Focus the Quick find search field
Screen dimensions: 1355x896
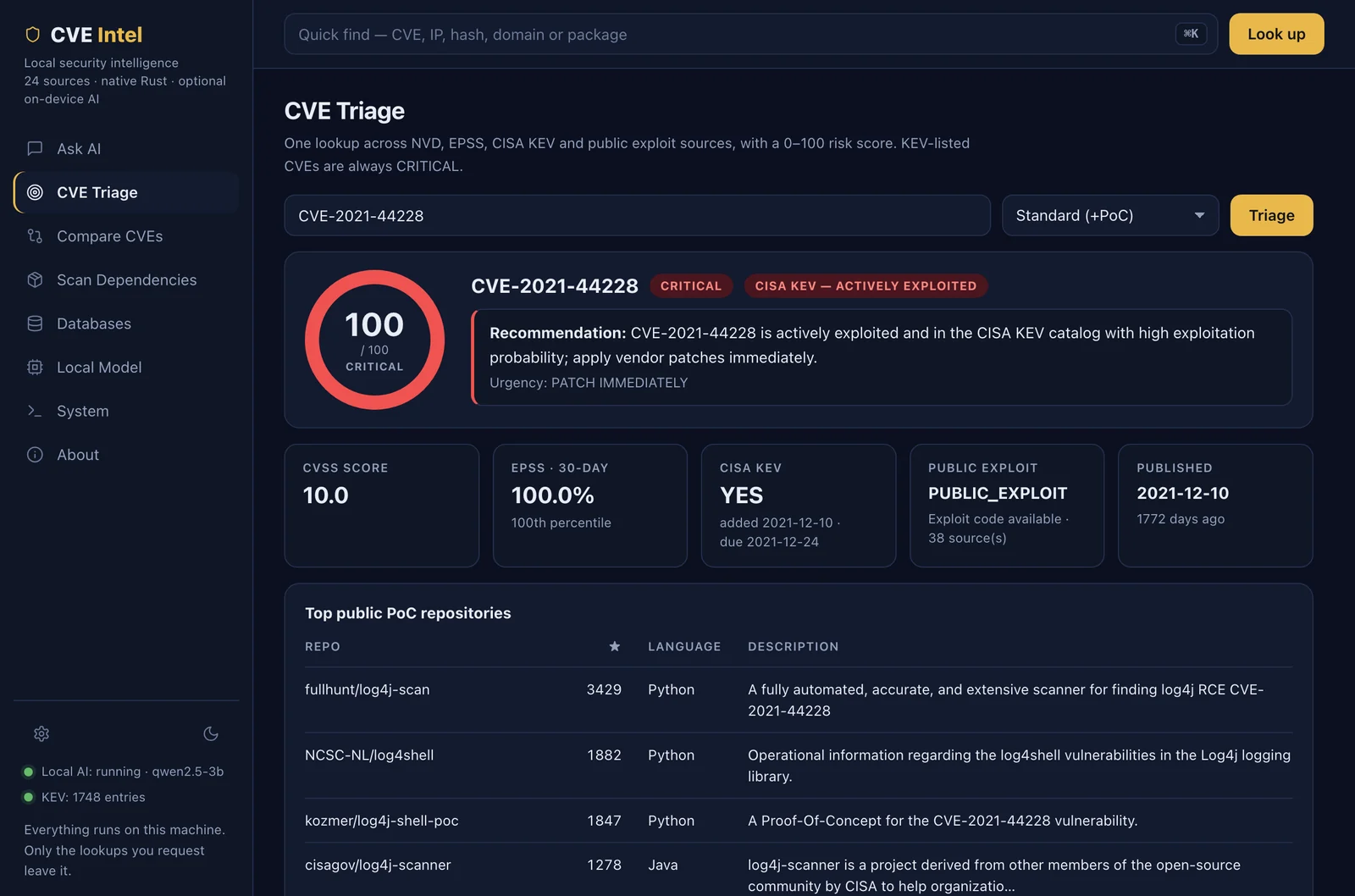(x=750, y=34)
